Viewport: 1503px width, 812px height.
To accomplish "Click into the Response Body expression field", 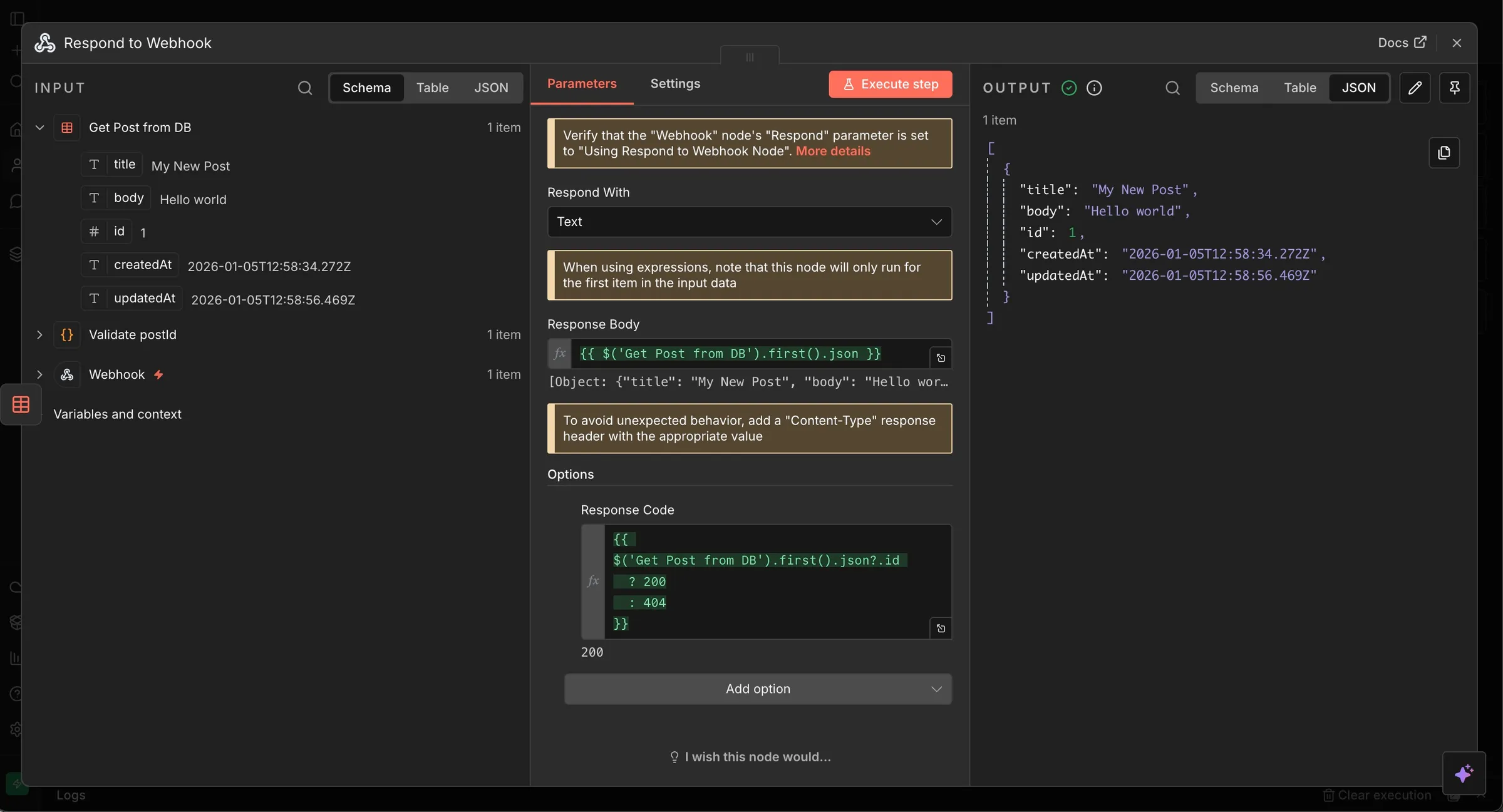I will 750,353.
